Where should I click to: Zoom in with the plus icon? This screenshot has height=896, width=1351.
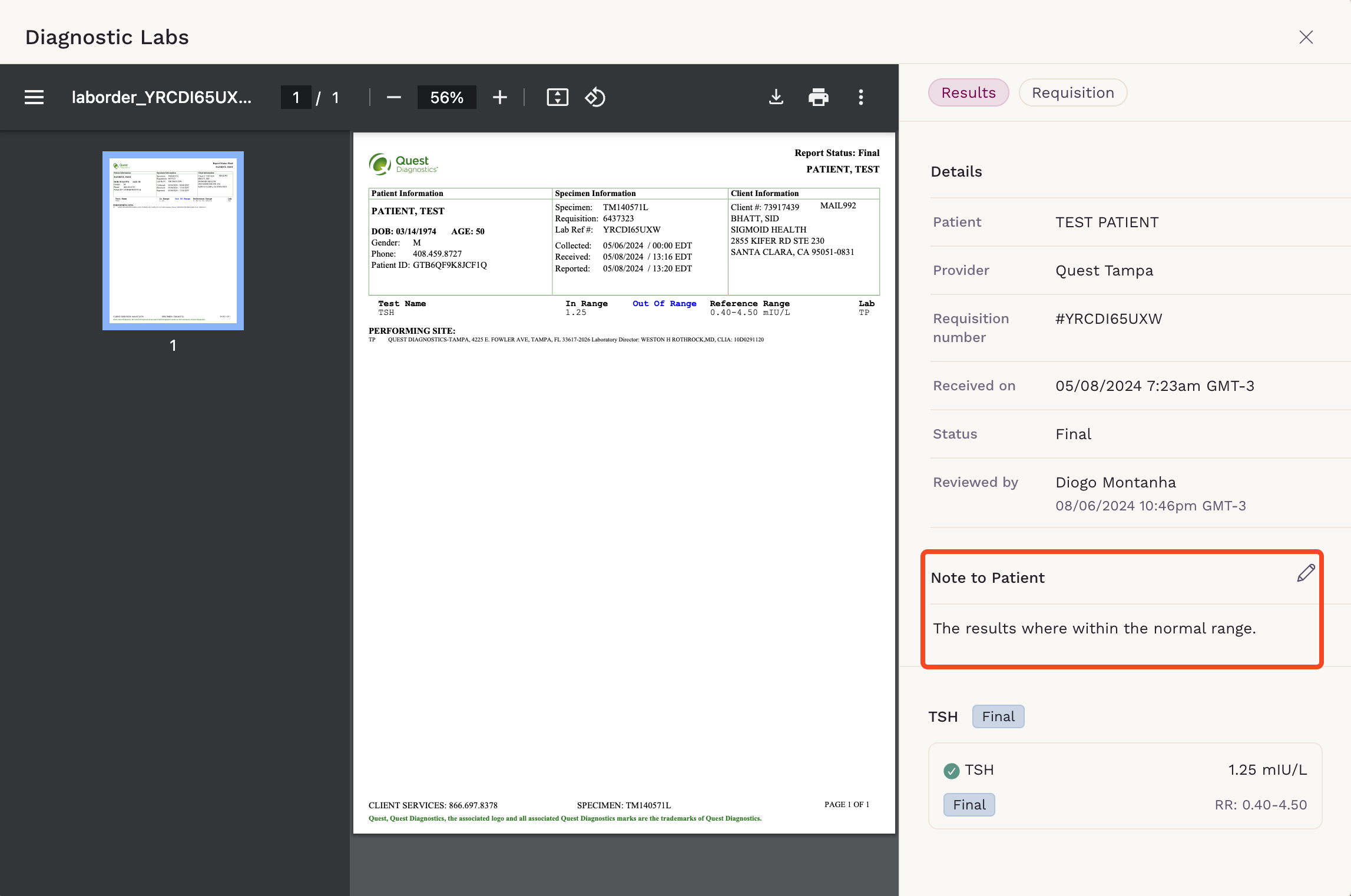[x=499, y=97]
